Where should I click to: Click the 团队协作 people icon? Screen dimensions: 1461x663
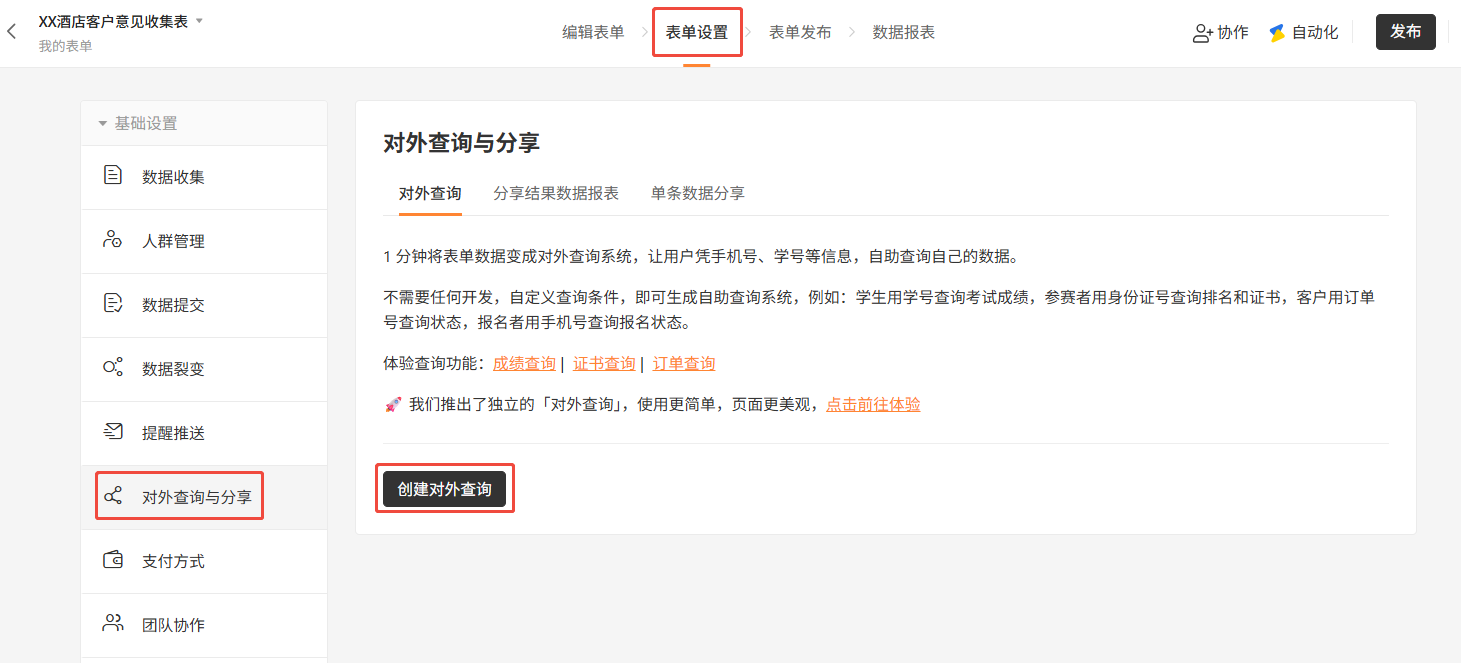pos(113,624)
